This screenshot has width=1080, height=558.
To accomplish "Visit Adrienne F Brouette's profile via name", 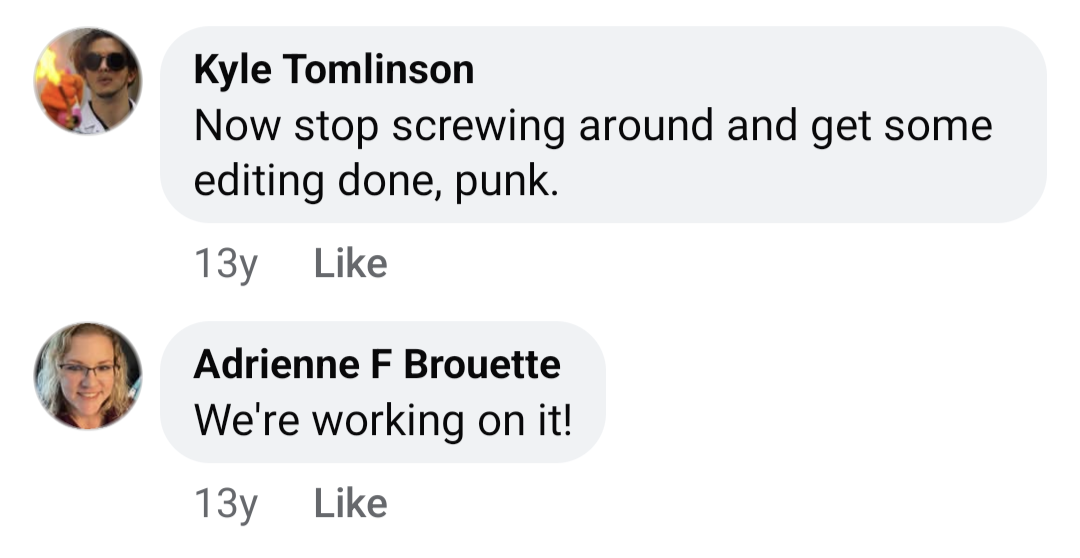I will (377, 364).
